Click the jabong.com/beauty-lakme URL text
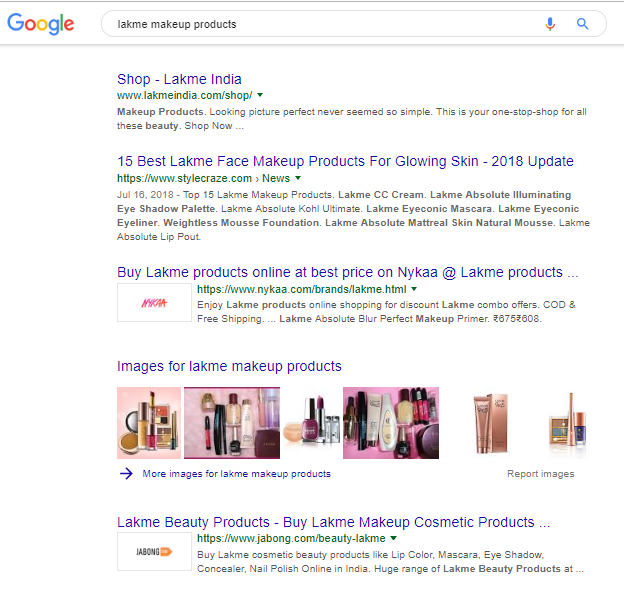The width and height of the screenshot is (624, 594). [x=291, y=538]
